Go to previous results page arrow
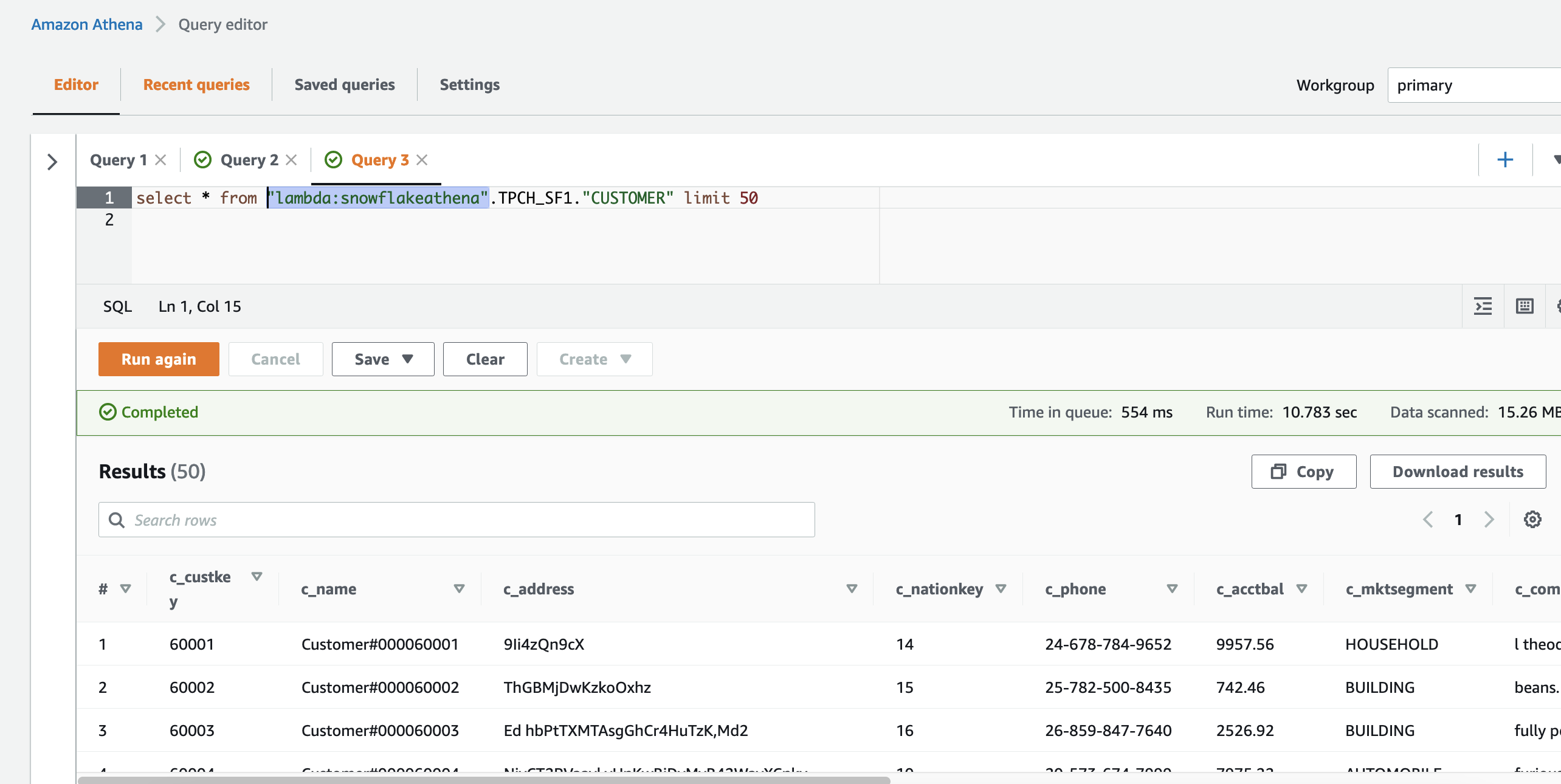Viewport: 1561px width, 784px height. 1428,520
